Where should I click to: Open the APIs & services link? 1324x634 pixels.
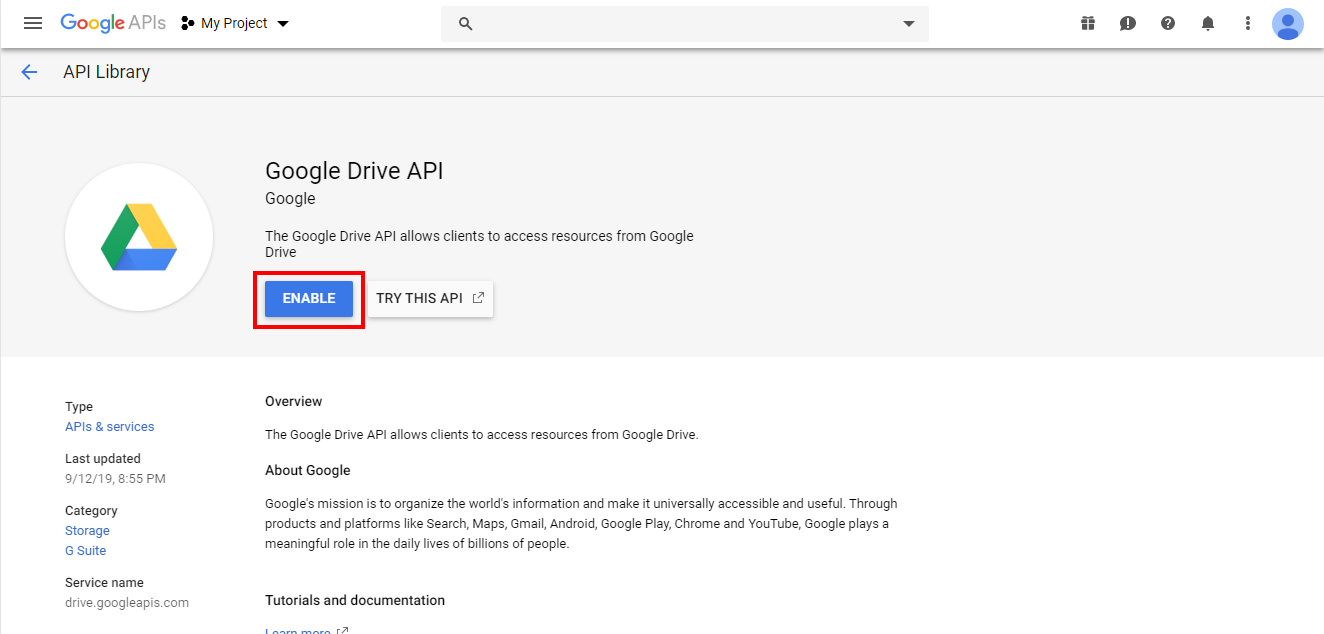[x=110, y=427]
